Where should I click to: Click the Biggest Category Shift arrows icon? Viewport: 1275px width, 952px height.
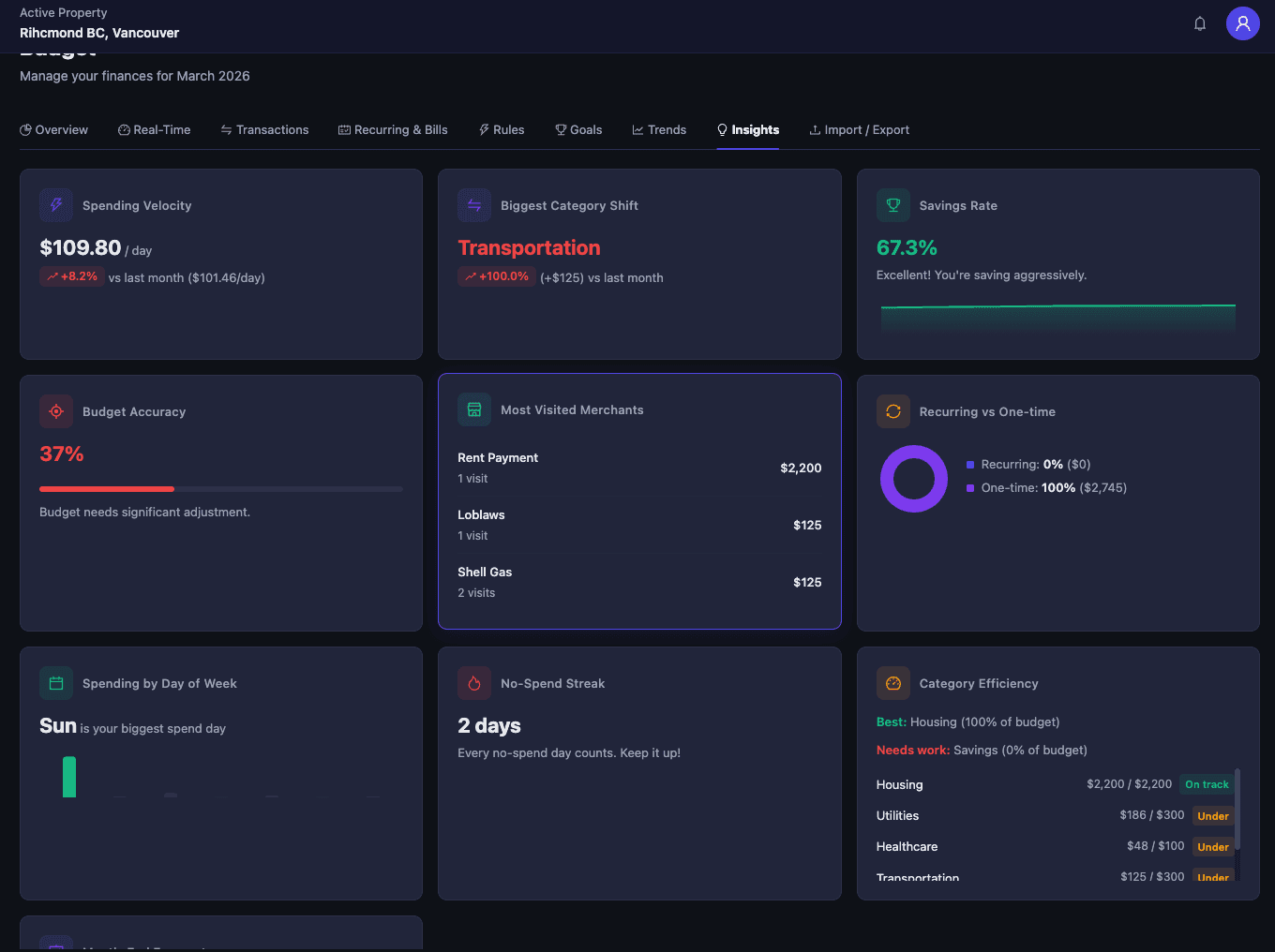[x=474, y=205]
